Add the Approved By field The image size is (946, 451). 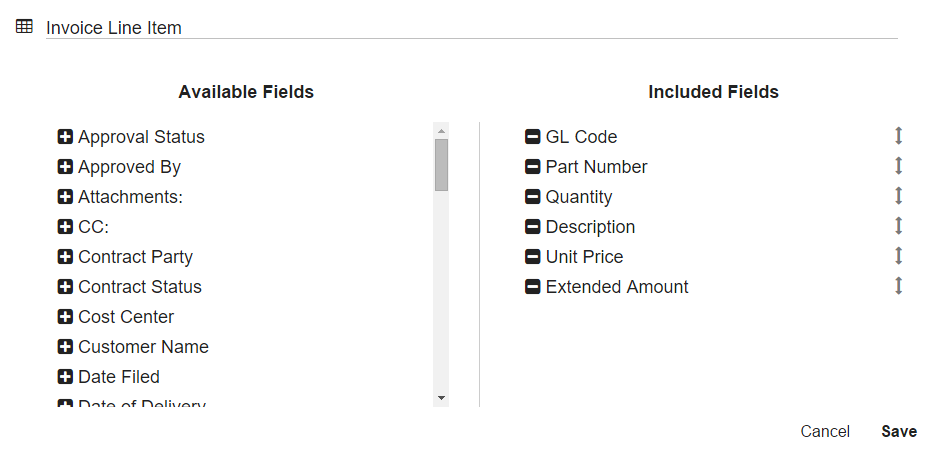(66, 167)
